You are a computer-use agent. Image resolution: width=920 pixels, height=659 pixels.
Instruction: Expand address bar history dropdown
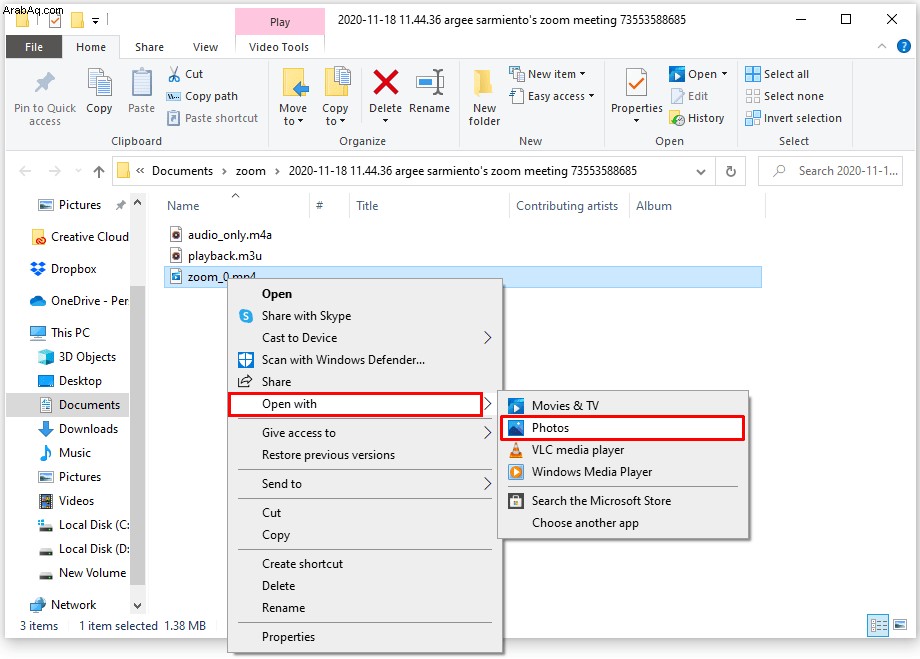pyautogui.click(x=701, y=171)
